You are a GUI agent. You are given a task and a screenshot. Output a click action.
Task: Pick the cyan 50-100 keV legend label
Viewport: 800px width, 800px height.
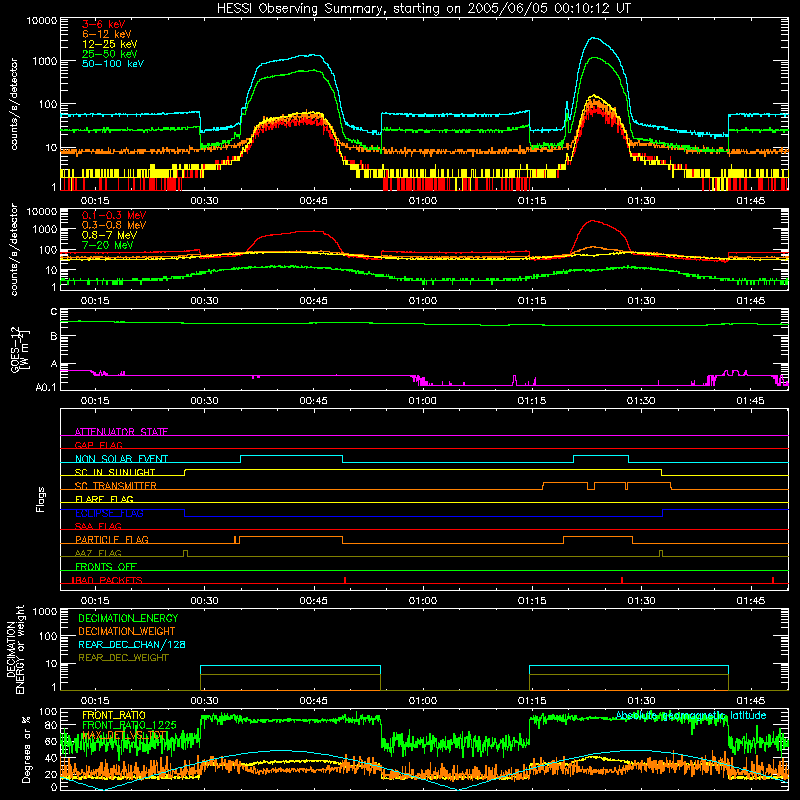tap(112, 64)
